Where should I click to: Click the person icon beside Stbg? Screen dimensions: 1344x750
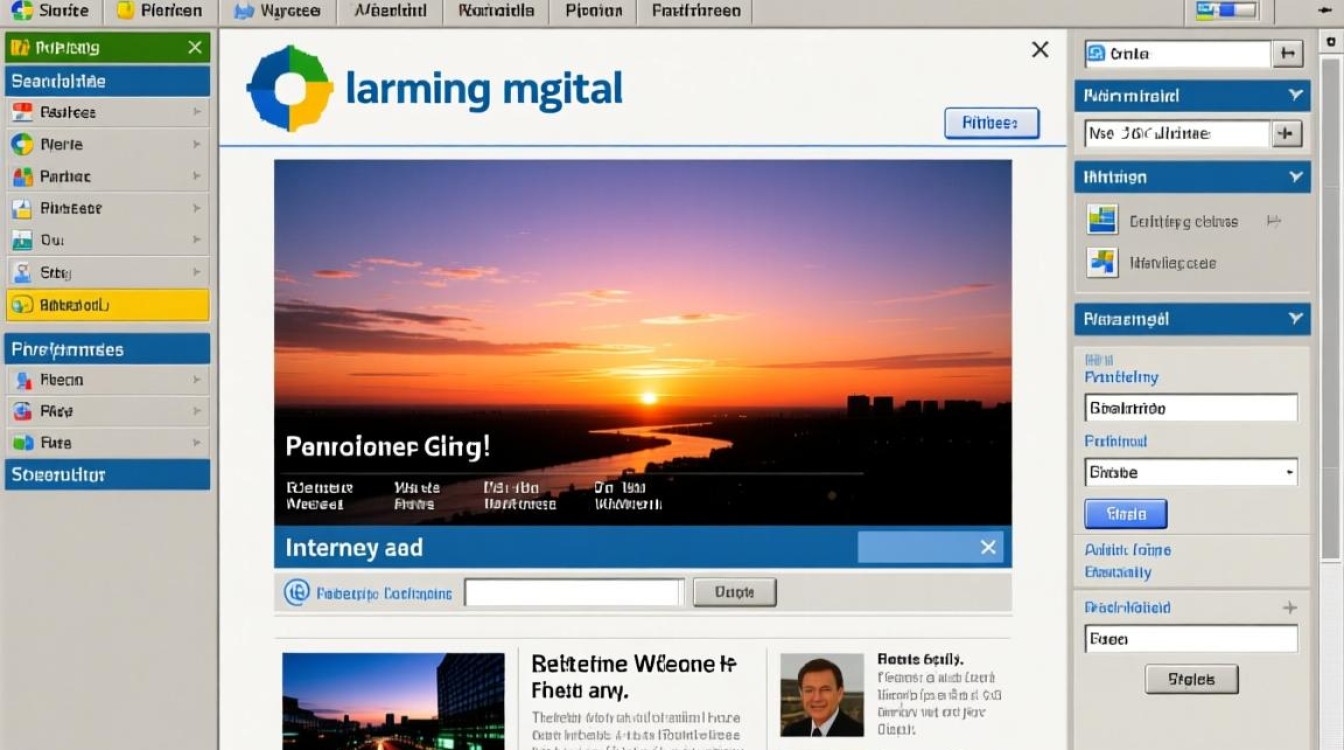coord(22,272)
